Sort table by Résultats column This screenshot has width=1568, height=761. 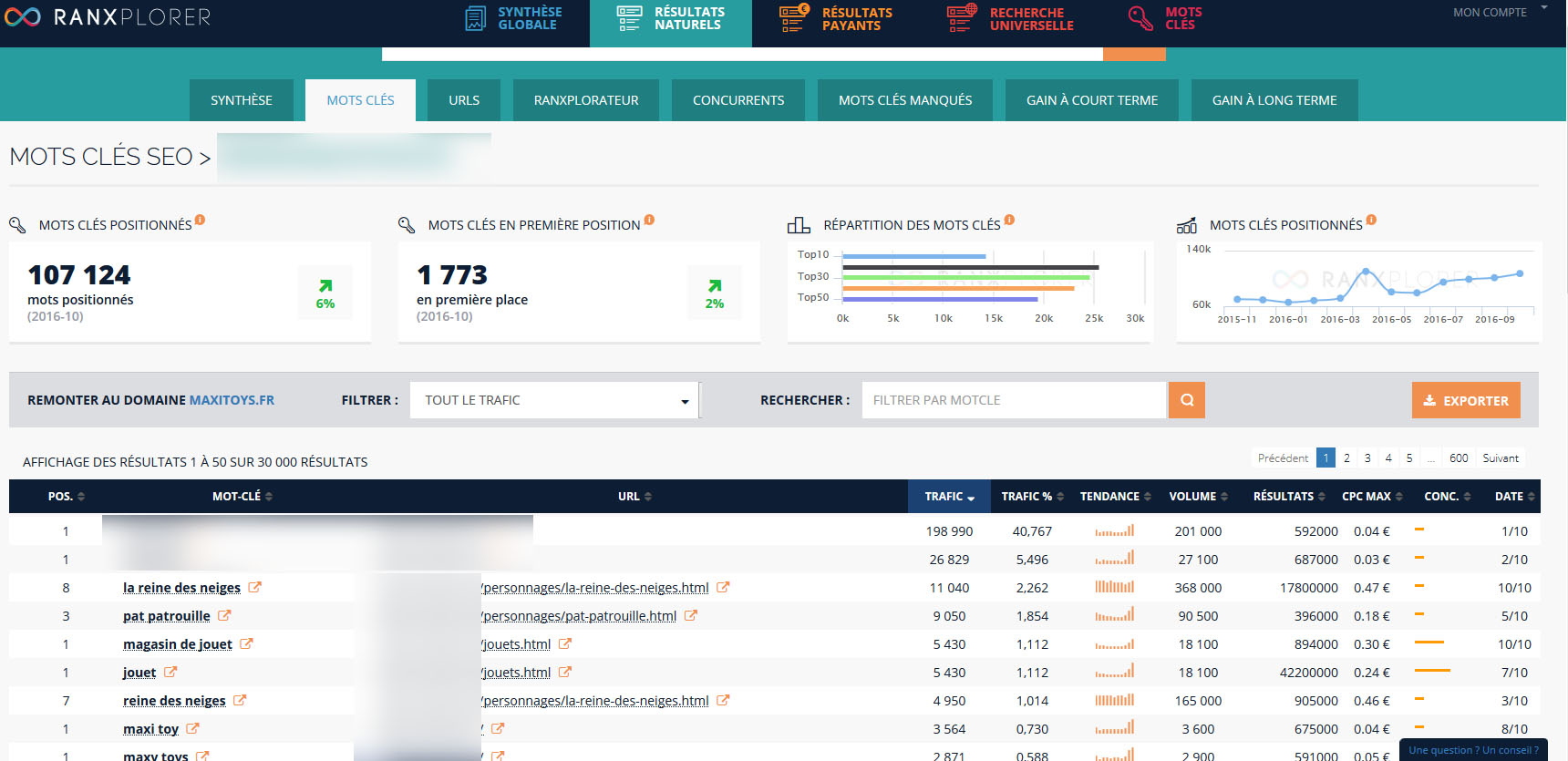click(x=1289, y=497)
